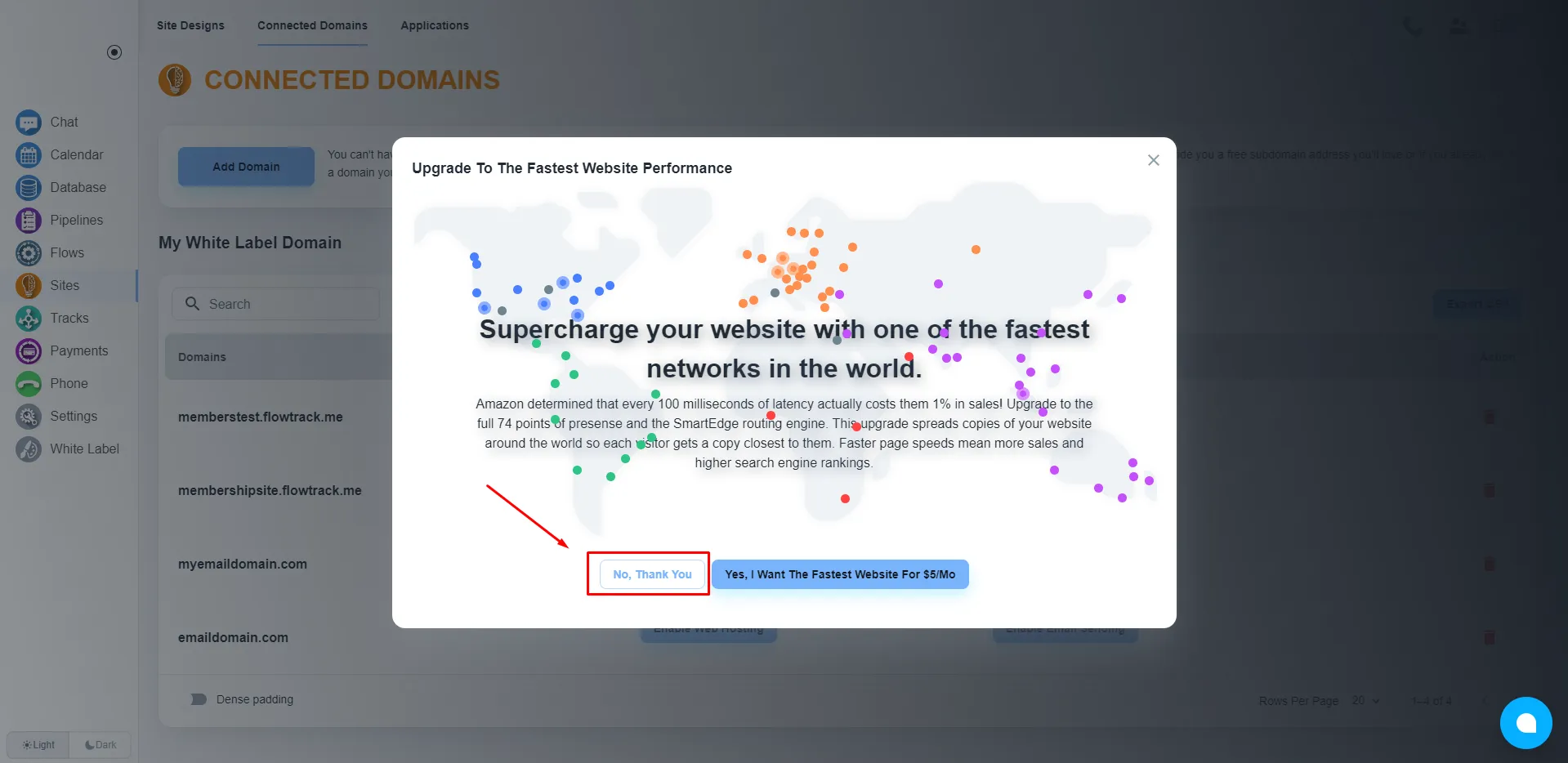This screenshot has width=1568, height=763.
Task: Open the Flows sidebar icon
Action: tap(29, 252)
